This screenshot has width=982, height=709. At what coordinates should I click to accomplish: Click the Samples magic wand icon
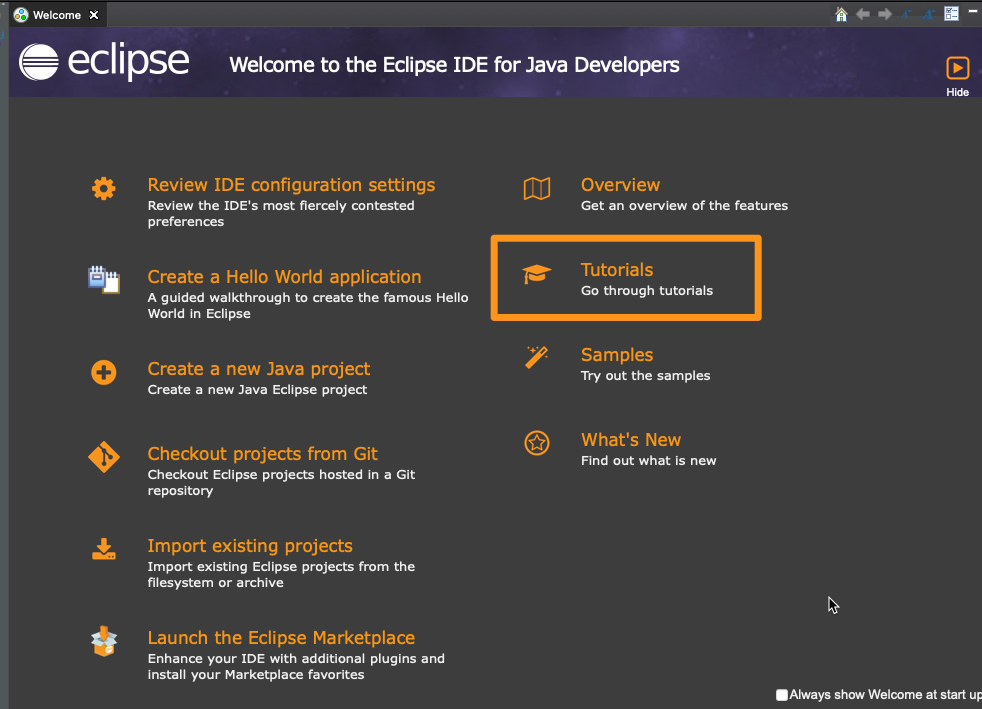pos(537,358)
